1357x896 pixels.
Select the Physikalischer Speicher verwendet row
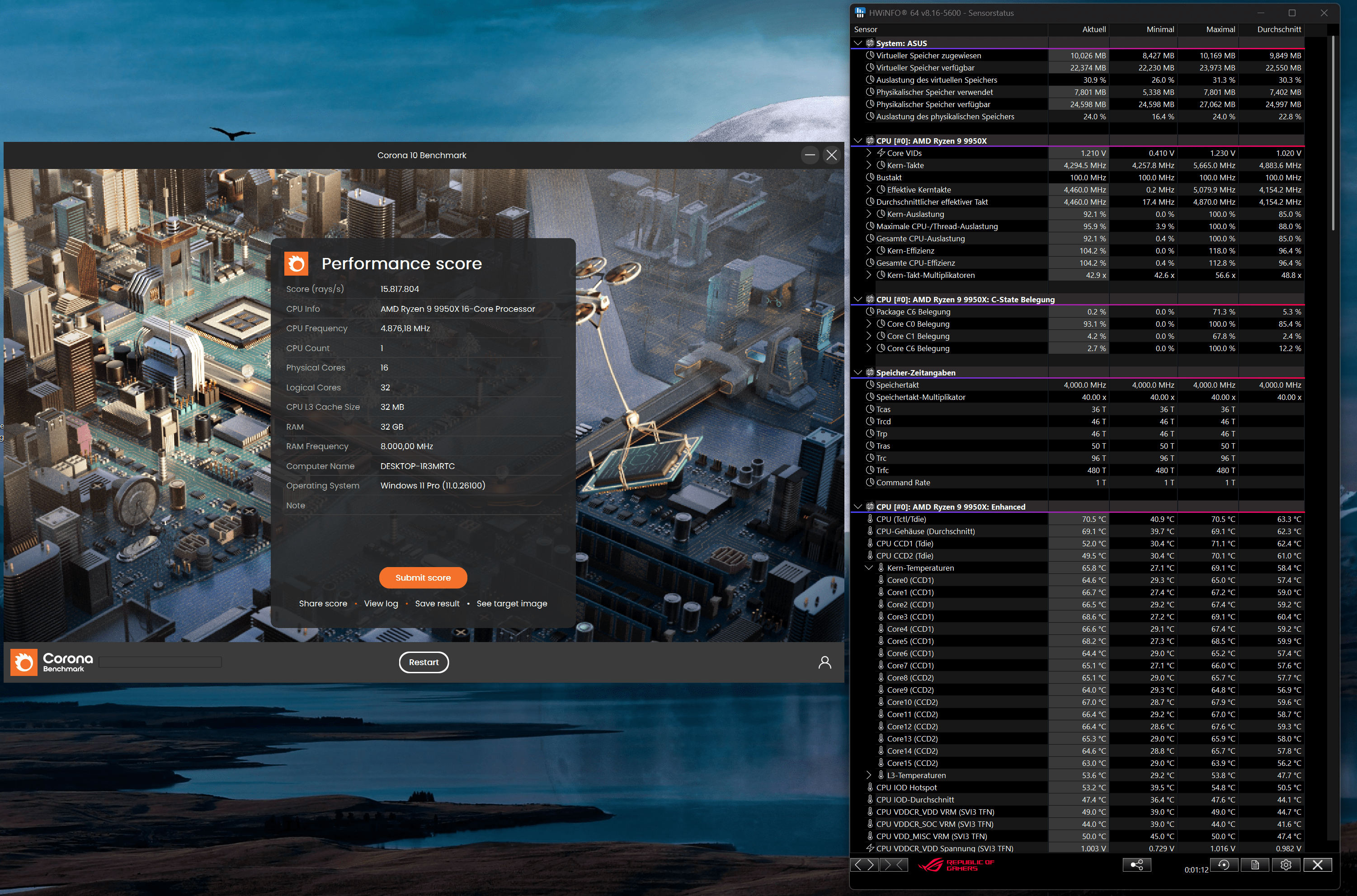click(x=1077, y=92)
